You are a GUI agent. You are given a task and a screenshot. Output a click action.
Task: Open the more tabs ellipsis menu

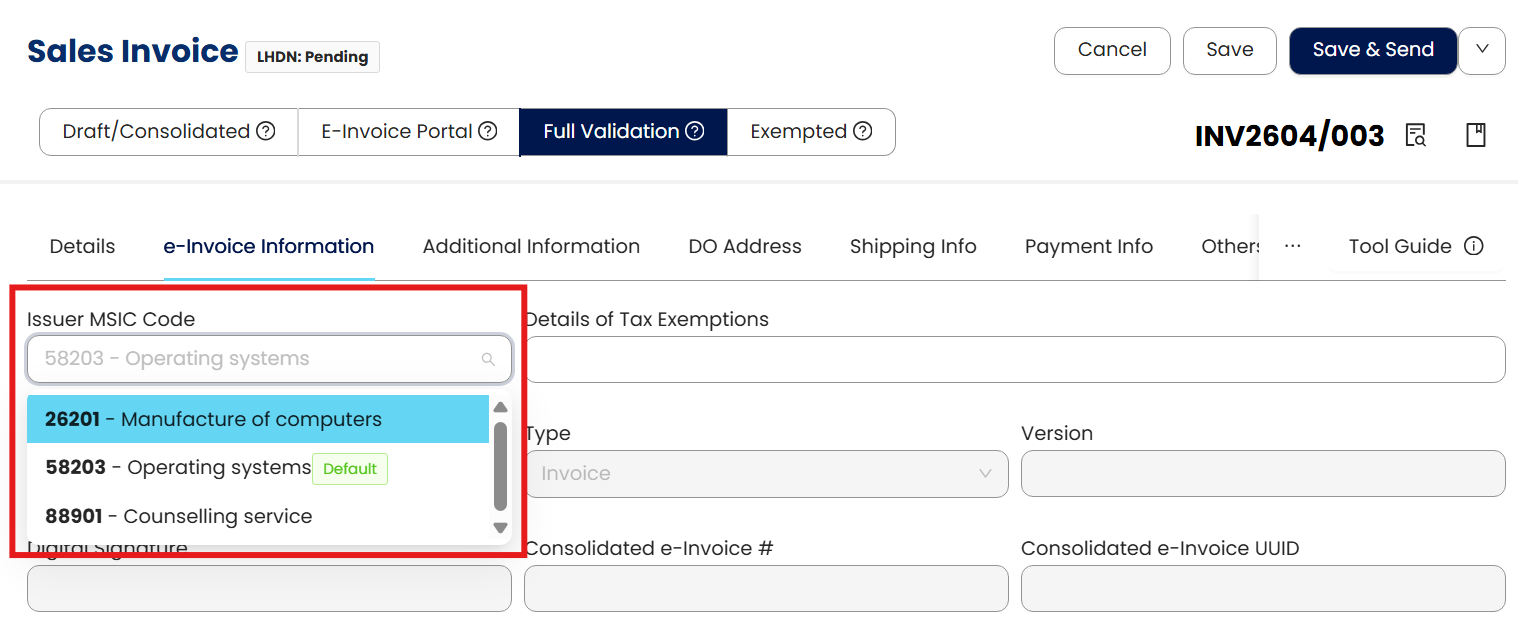(x=1292, y=246)
